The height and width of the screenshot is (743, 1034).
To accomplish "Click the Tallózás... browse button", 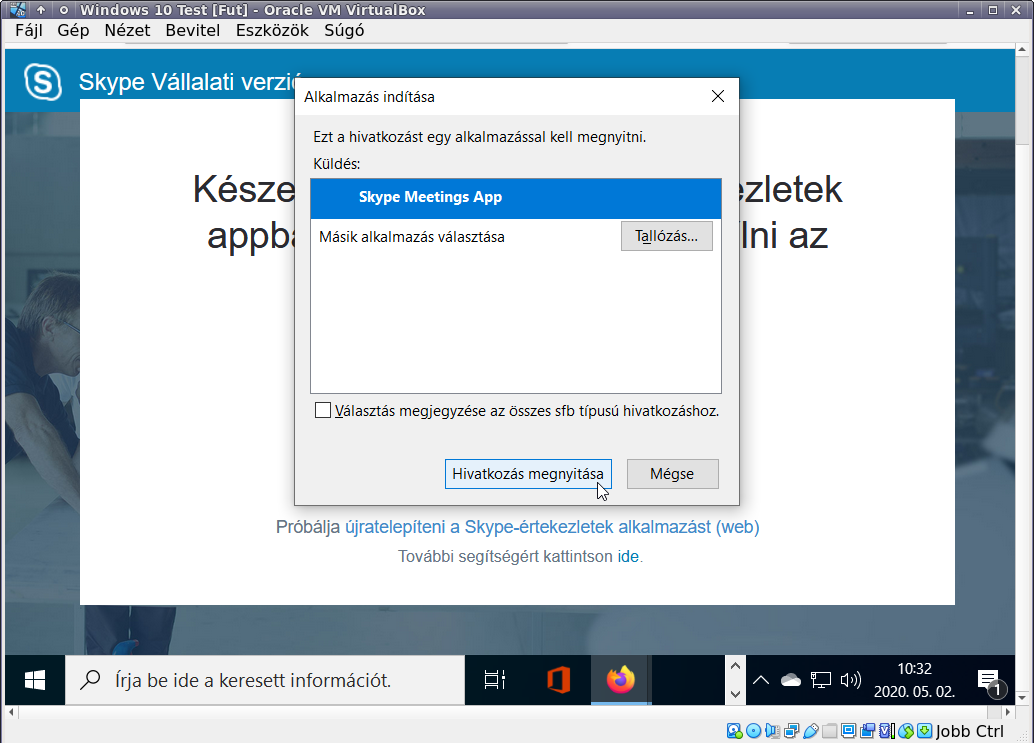I will pyautogui.click(x=667, y=236).
